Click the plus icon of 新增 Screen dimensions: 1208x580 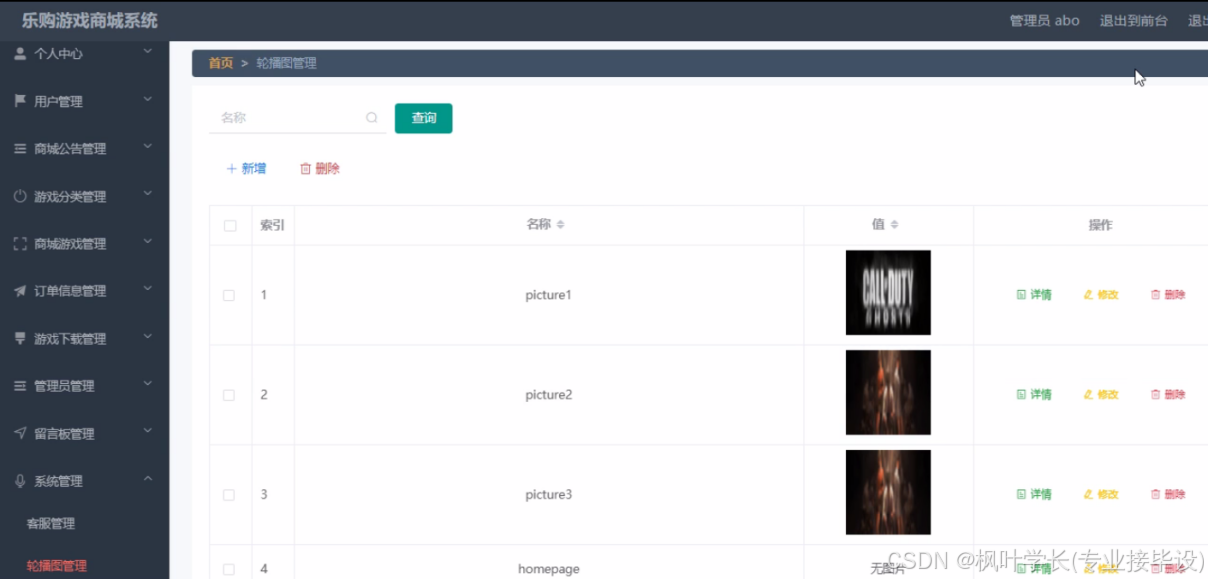coord(232,169)
